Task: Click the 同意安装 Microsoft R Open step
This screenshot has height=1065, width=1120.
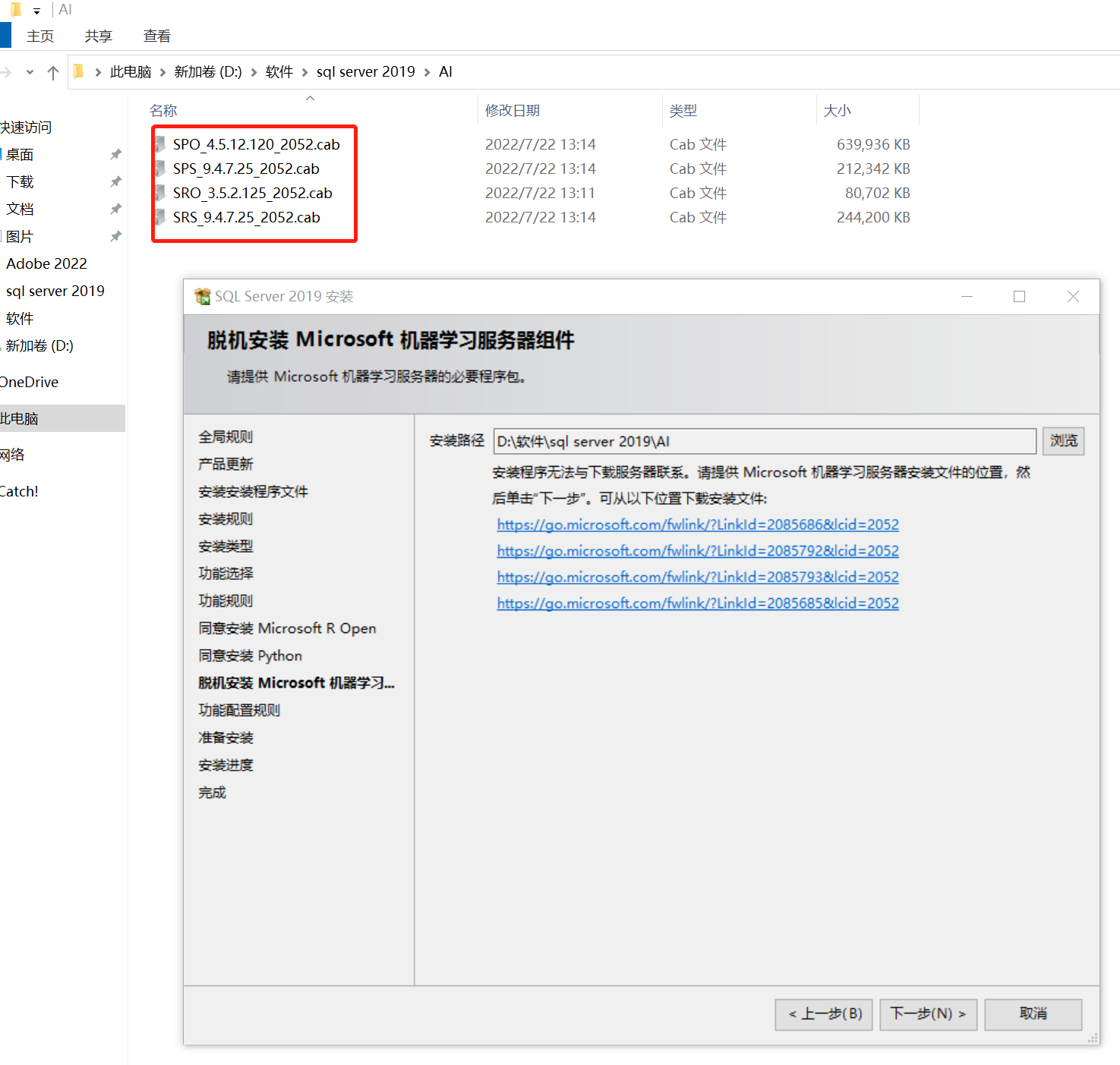Action: pos(287,629)
